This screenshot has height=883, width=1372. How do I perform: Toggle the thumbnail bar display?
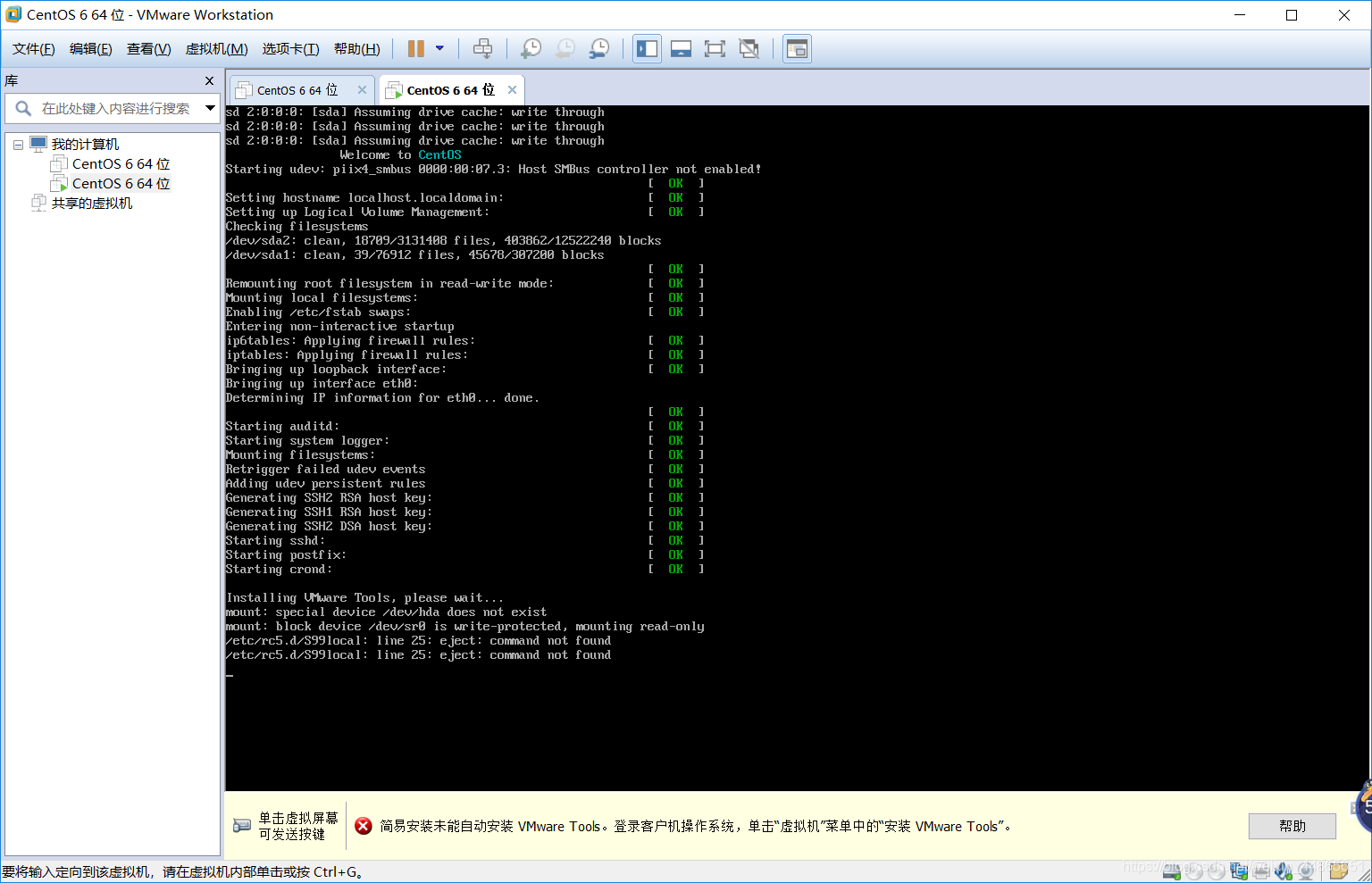click(681, 48)
